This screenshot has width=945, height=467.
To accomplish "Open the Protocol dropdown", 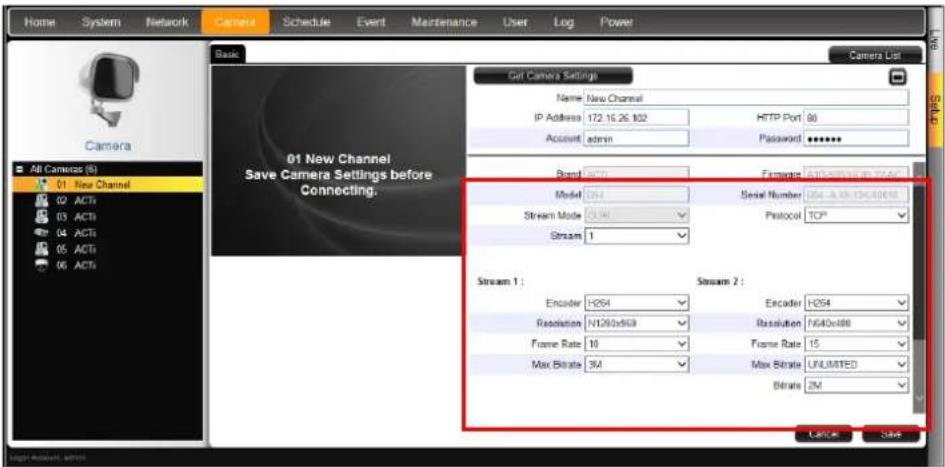I will [856, 215].
